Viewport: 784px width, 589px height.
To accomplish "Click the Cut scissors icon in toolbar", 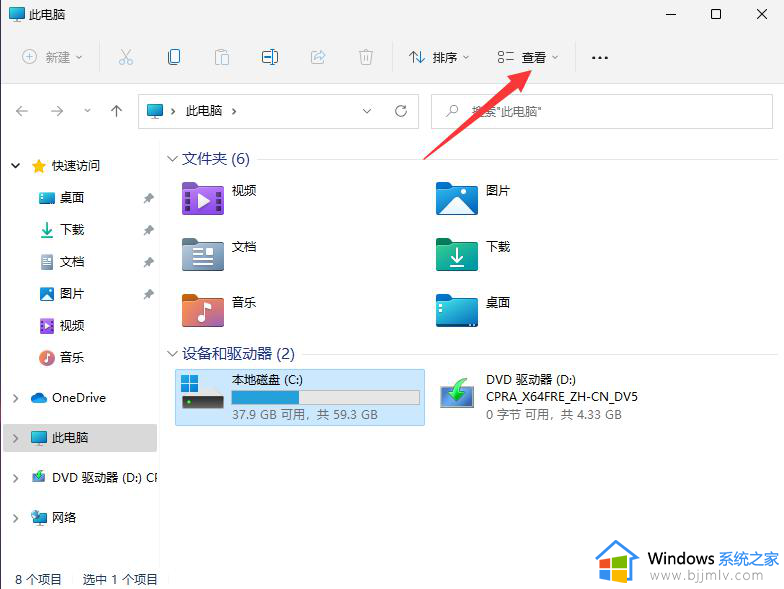I will 126,57.
